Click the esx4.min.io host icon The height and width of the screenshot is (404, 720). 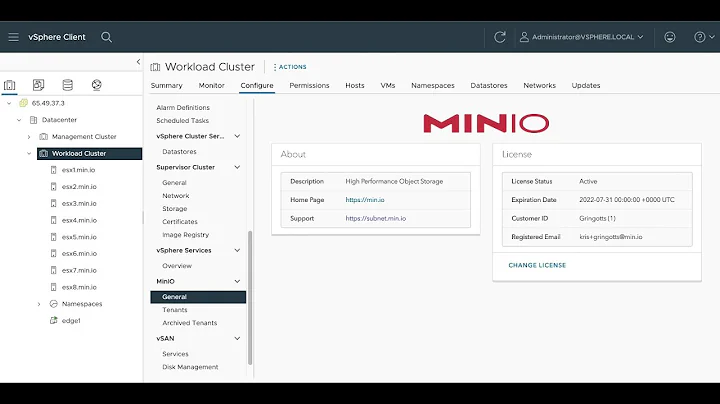coord(53,220)
